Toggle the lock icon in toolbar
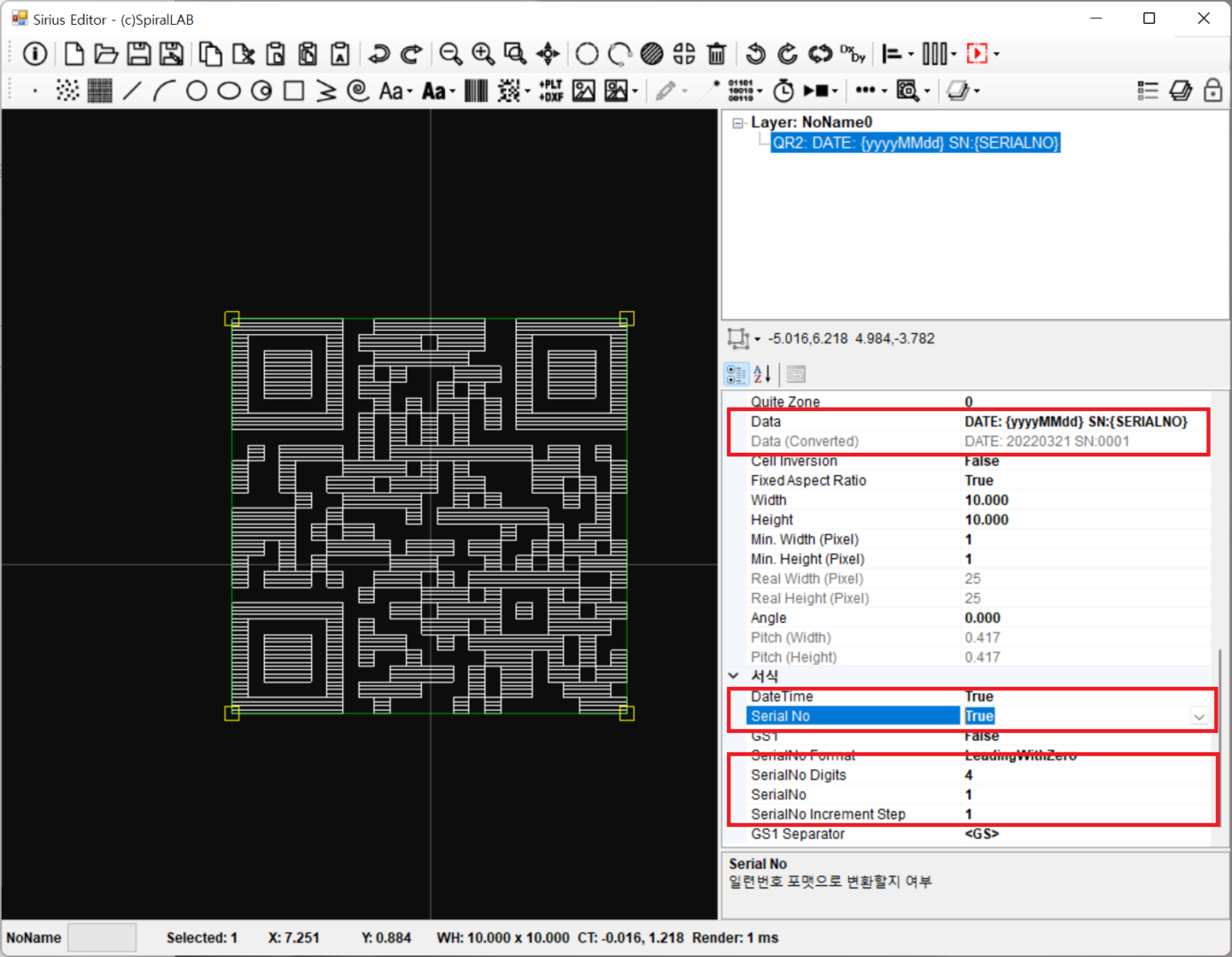Screen dimensions: 1232x957 click(x=1213, y=90)
